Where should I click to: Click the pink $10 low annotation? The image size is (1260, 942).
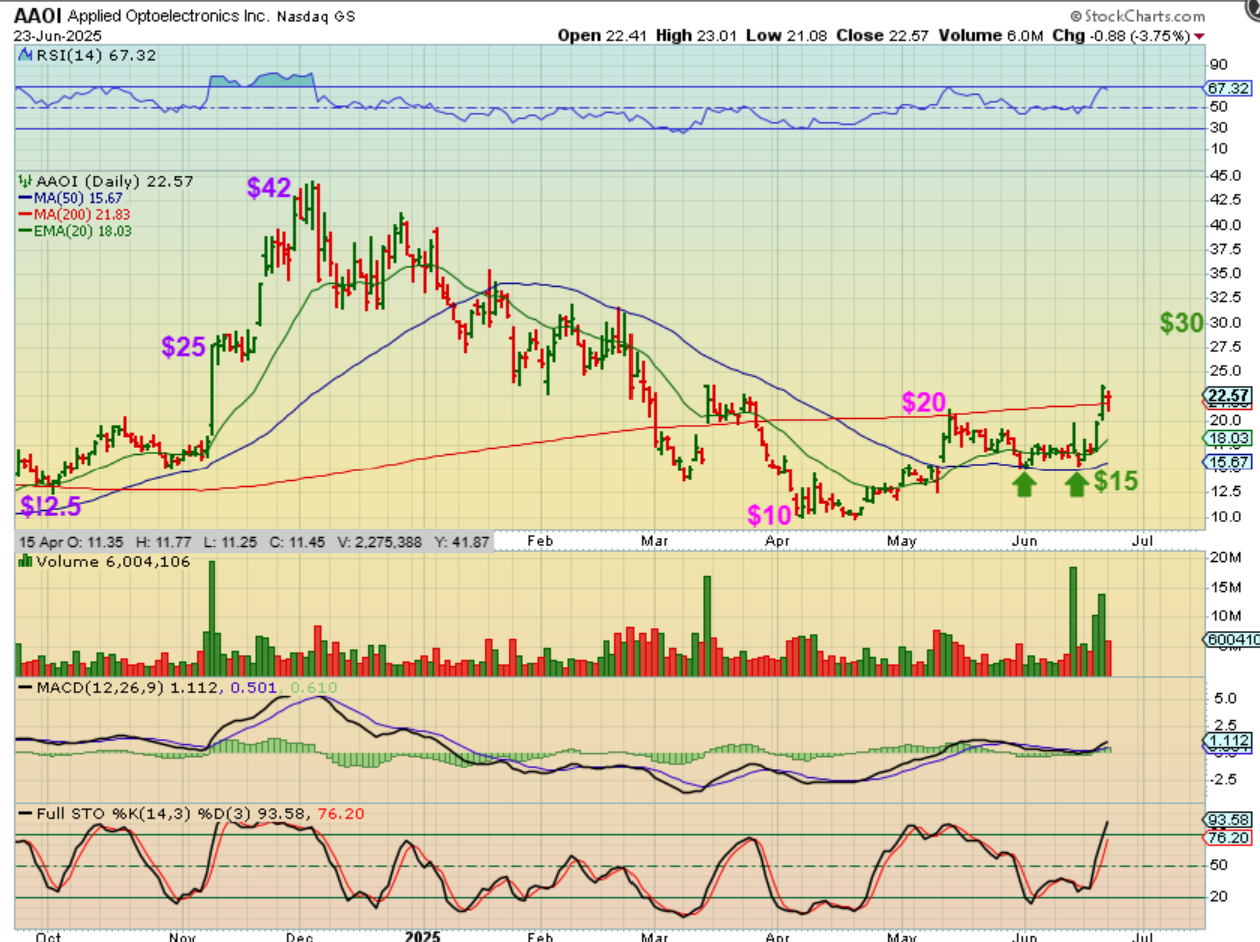(769, 516)
